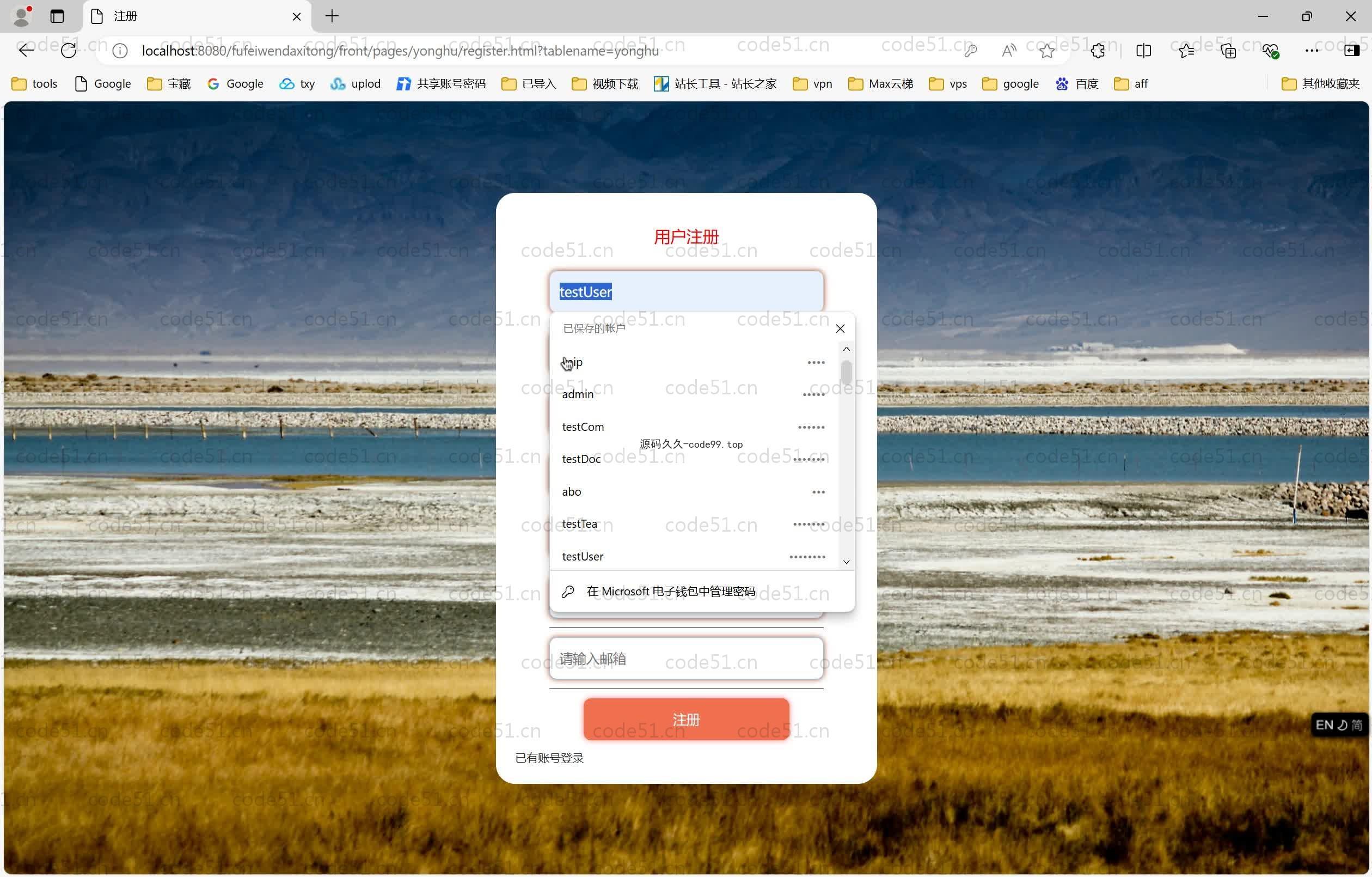Open the 已导入 bookmark folder
Image resolution: width=1372 pixels, height=877 pixels.
tap(529, 84)
